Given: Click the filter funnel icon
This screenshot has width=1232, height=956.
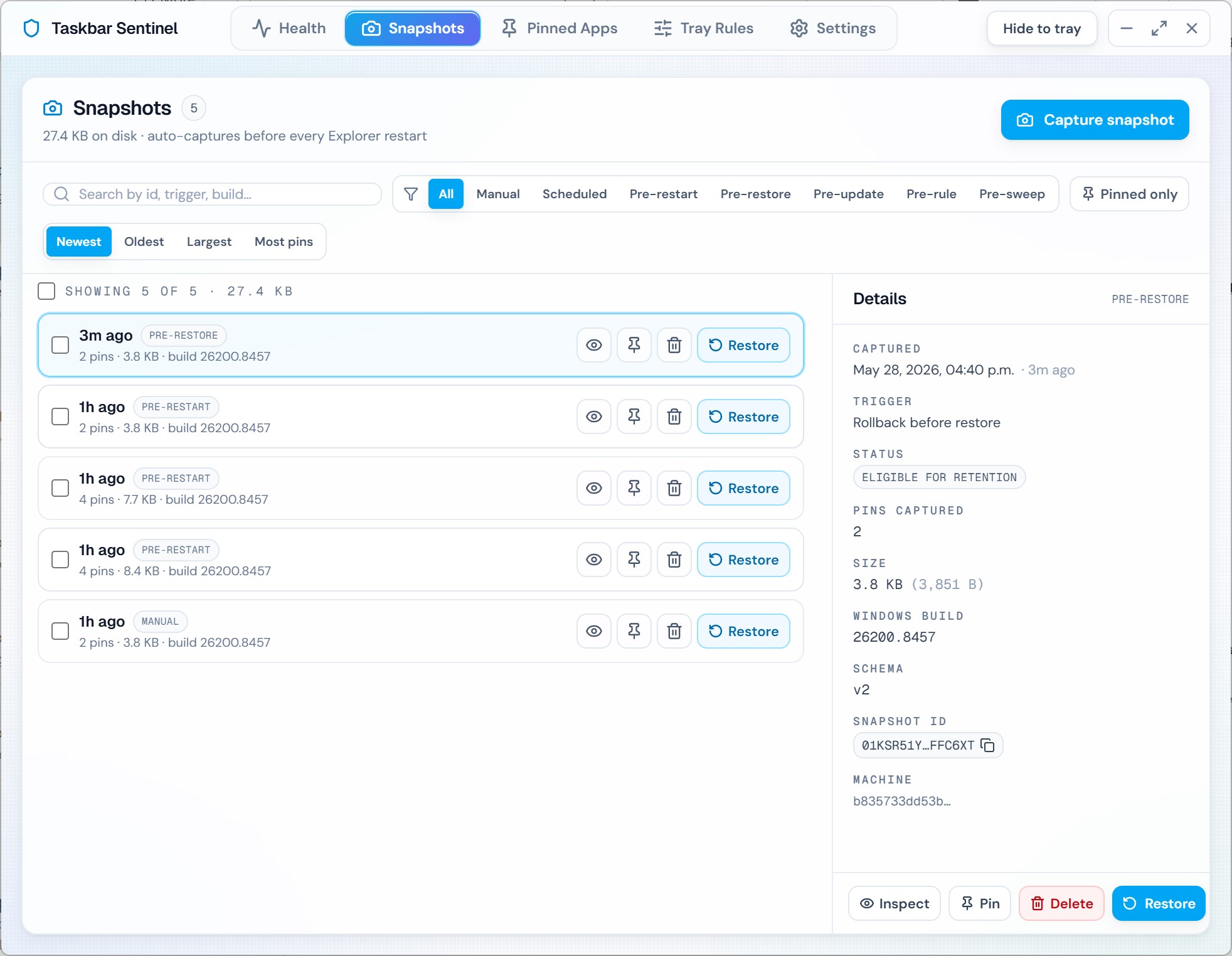Looking at the screenshot, I should [411, 194].
